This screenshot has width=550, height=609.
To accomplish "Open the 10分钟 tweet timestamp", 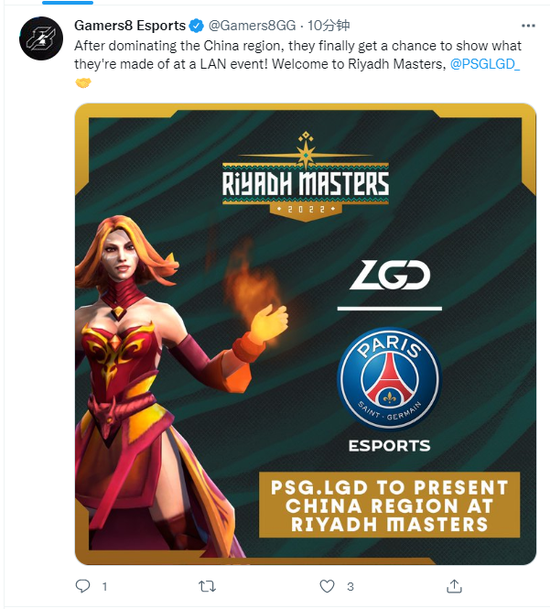I will (329, 26).
